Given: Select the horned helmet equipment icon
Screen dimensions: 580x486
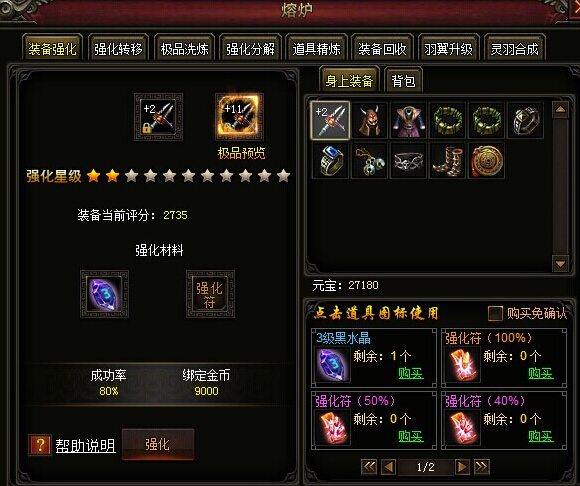Looking at the screenshot, I should click(369, 121).
